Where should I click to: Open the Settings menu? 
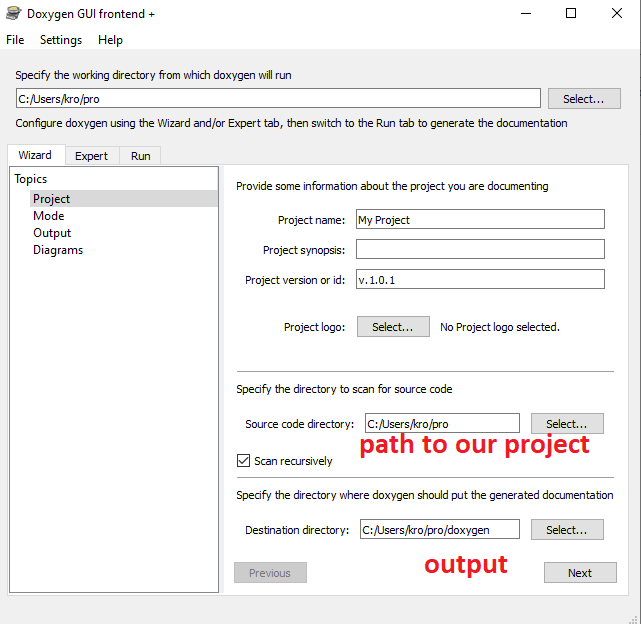pyautogui.click(x=61, y=40)
